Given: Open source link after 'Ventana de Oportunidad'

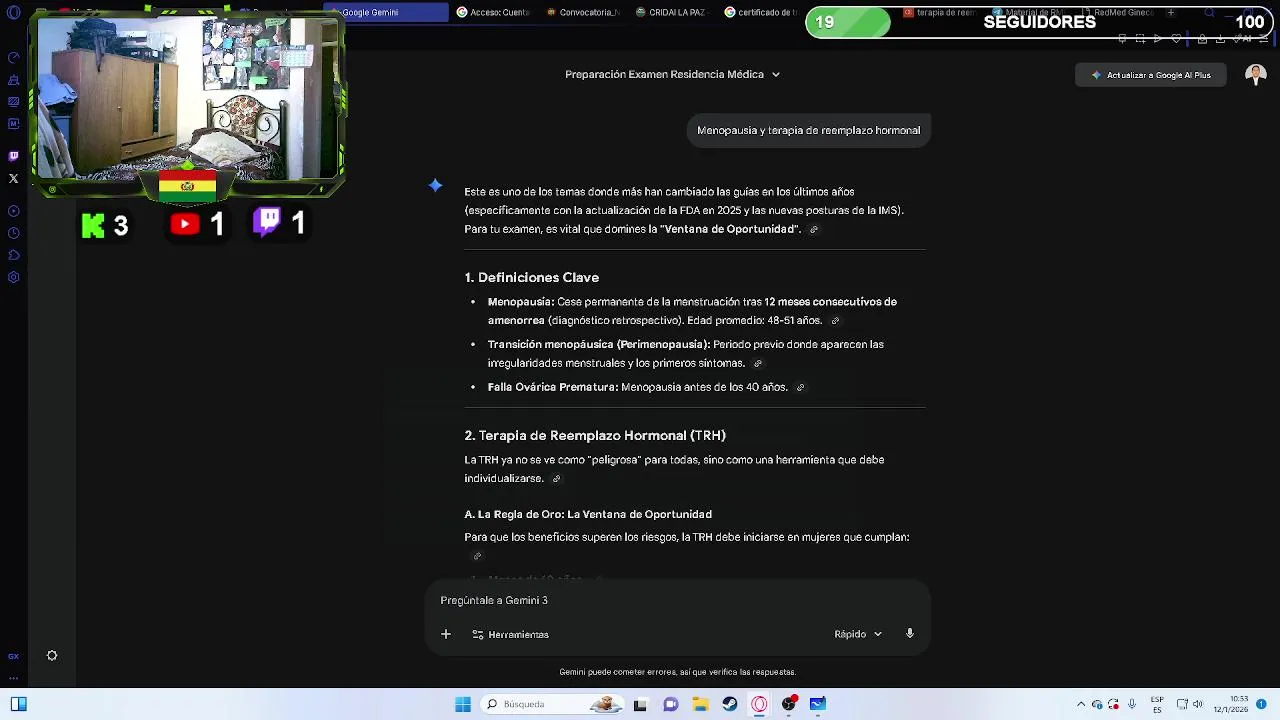Looking at the screenshot, I should point(813,230).
